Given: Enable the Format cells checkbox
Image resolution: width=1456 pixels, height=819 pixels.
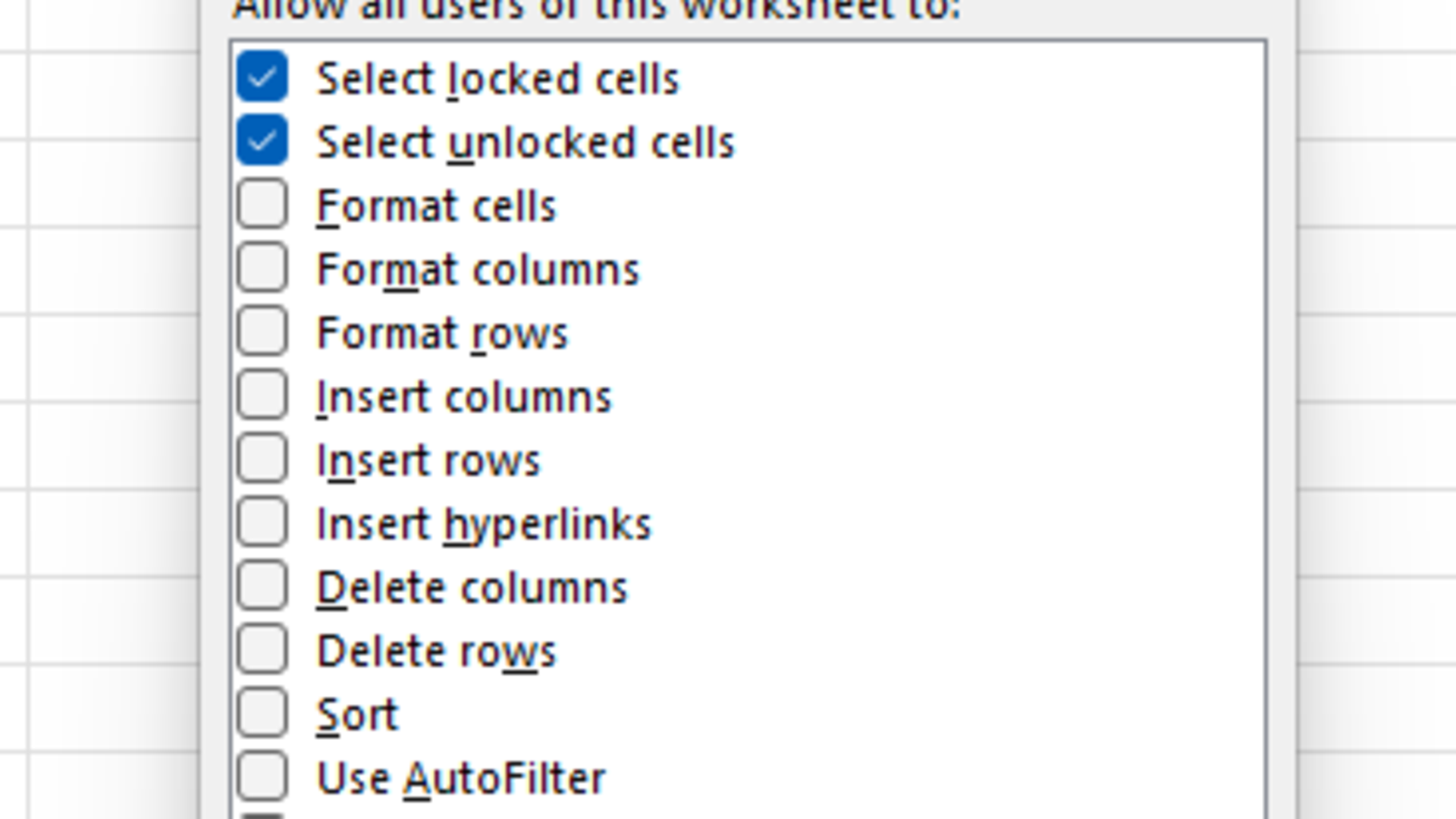Looking at the screenshot, I should (262, 204).
